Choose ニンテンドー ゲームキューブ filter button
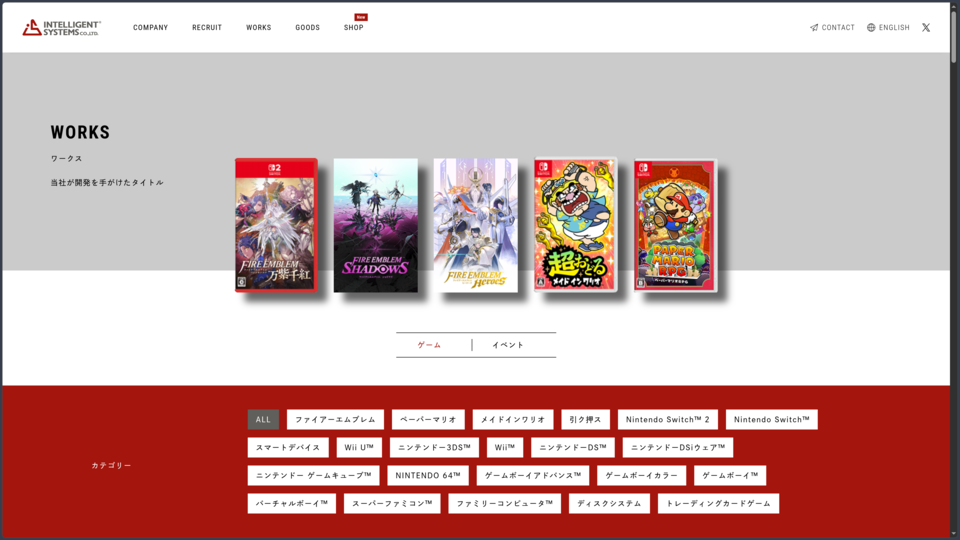Screen dimensions: 960x540 coord(313,476)
